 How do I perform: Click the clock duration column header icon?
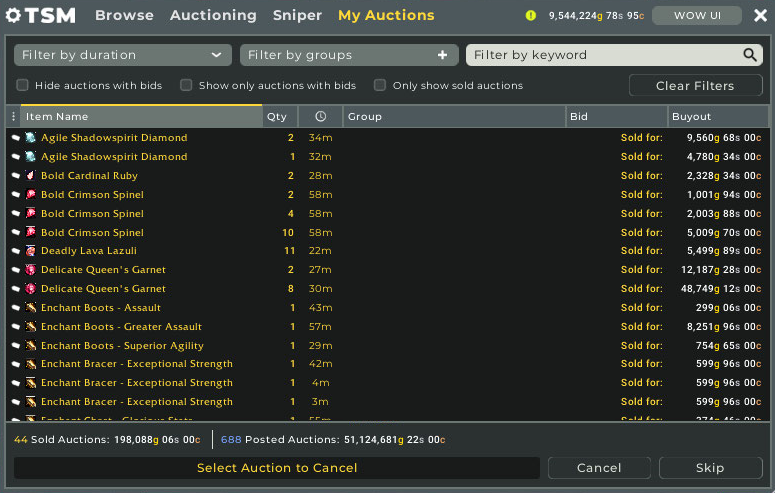coord(319,117)
